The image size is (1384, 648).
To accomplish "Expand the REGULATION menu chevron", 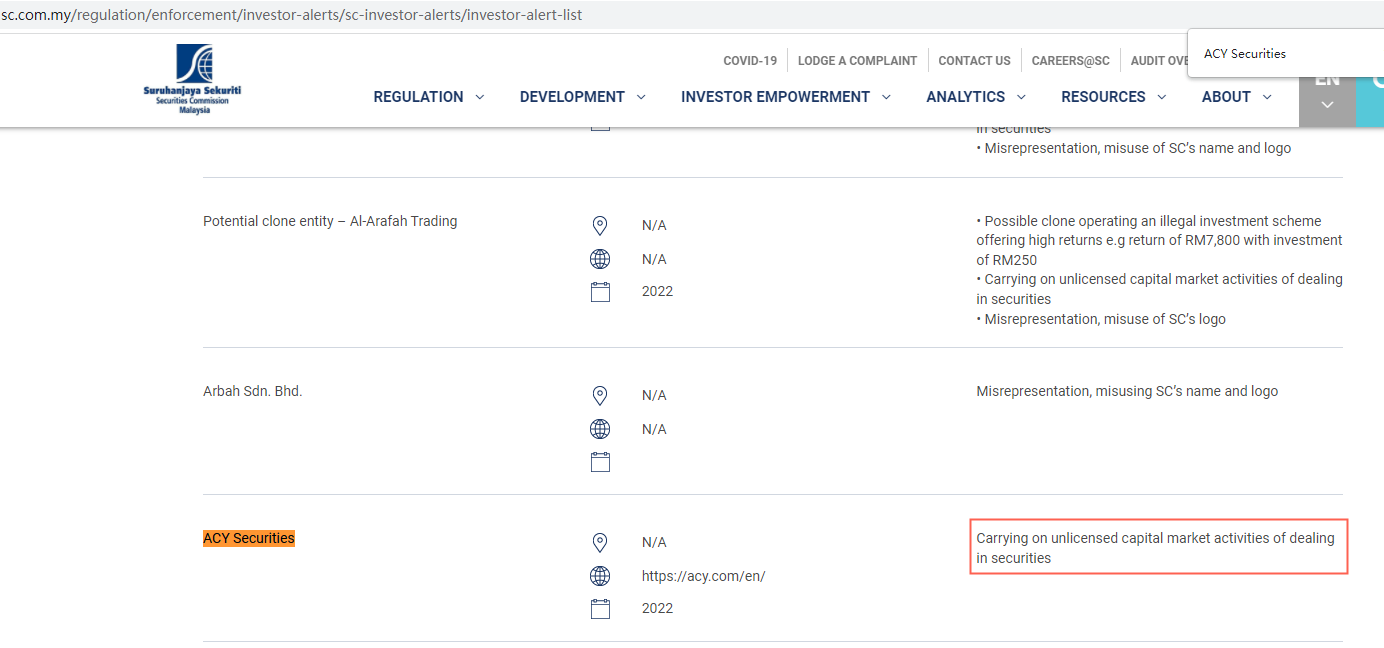I will tap(480, 97).
